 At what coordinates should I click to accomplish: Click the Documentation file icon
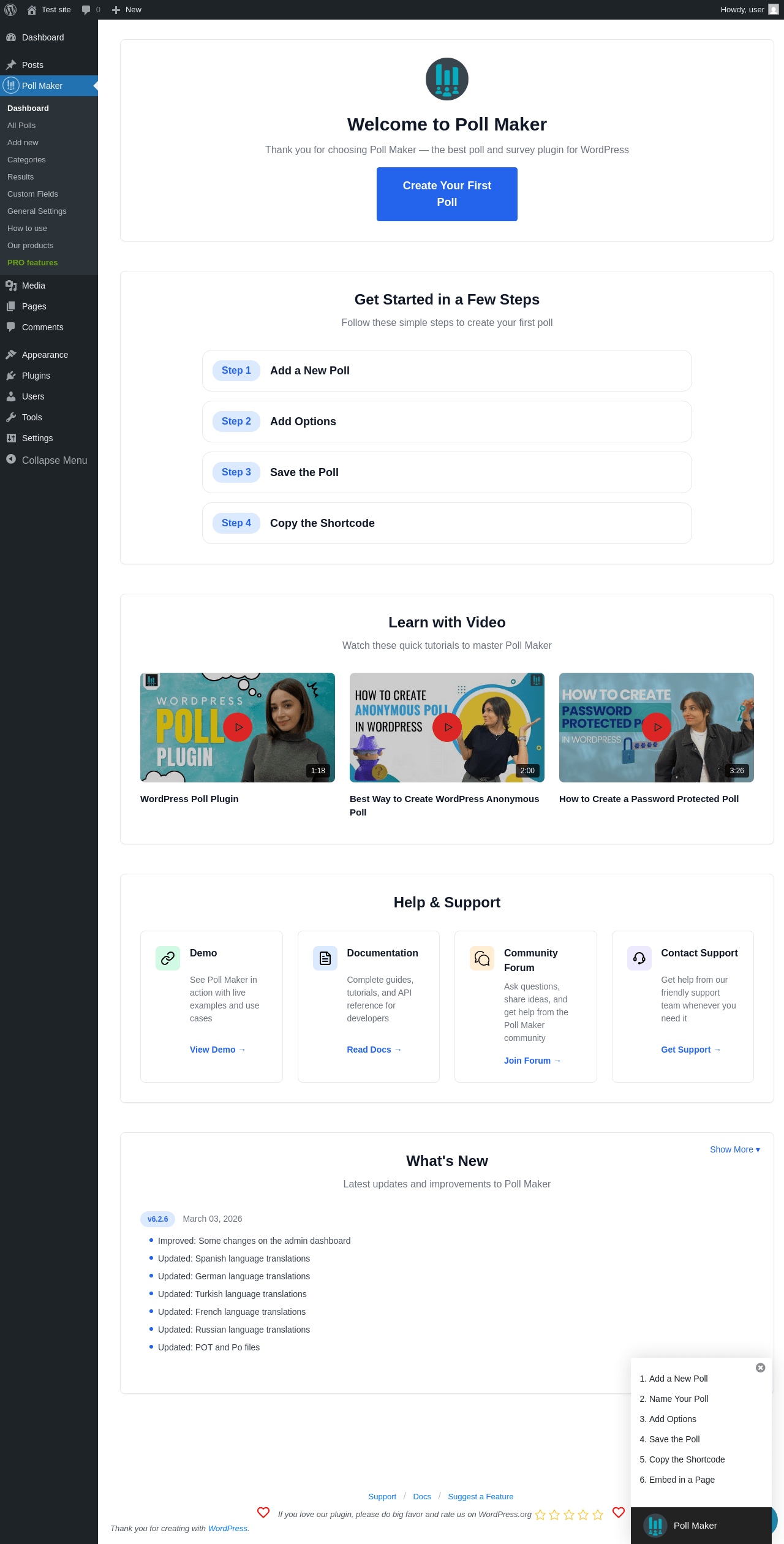[x=325, y=958]
